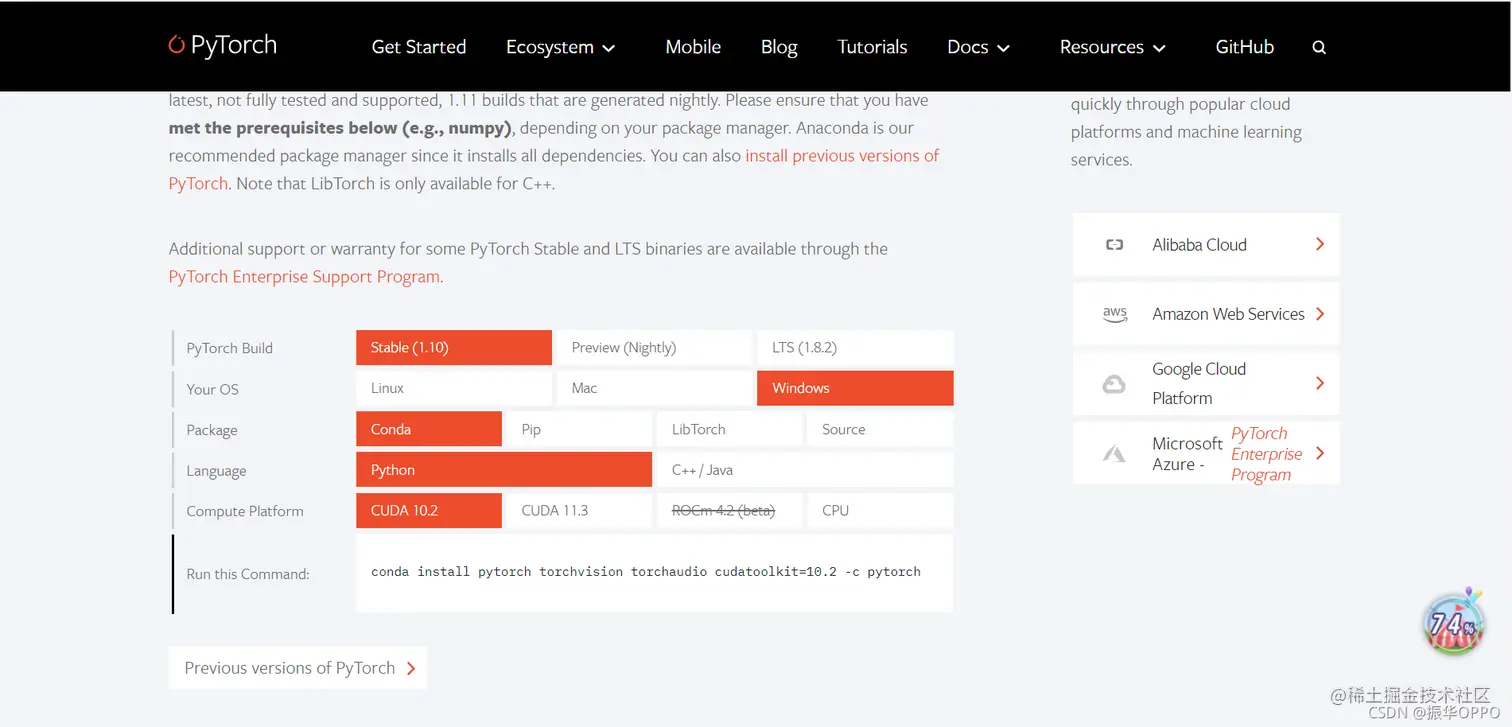Click the Microsoft Azure logo icon
Image resolution: width=1512 pixels, height=727 pixels.
click(1114, 454)
